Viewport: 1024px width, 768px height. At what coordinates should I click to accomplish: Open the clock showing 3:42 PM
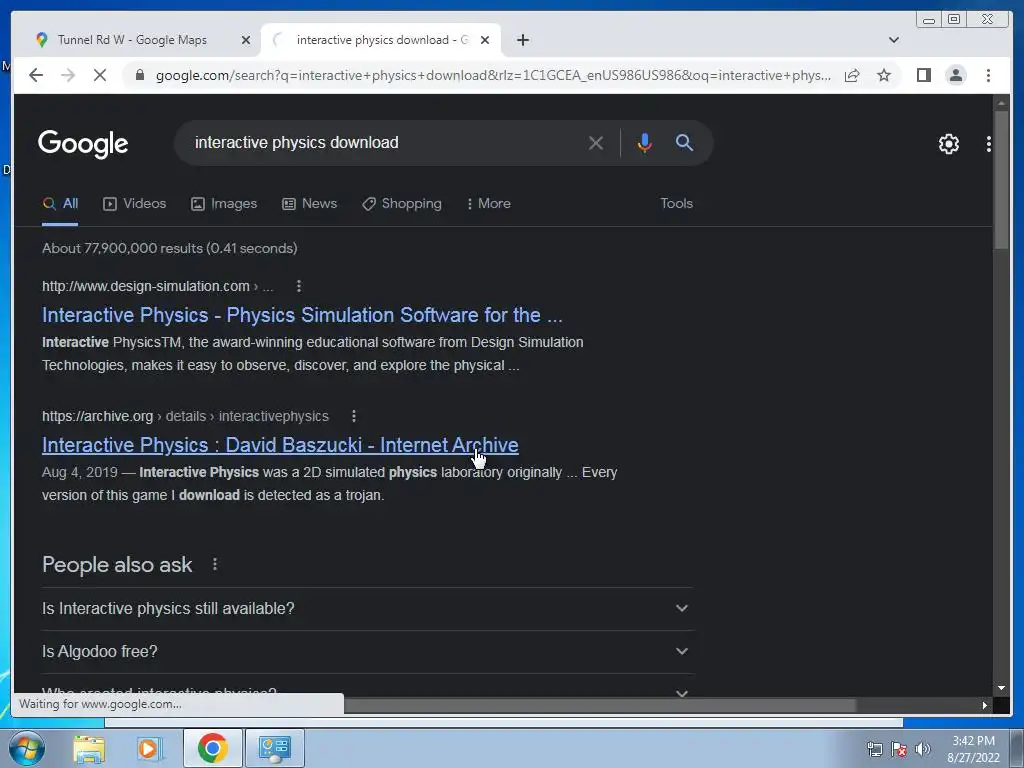coord(973,749)
